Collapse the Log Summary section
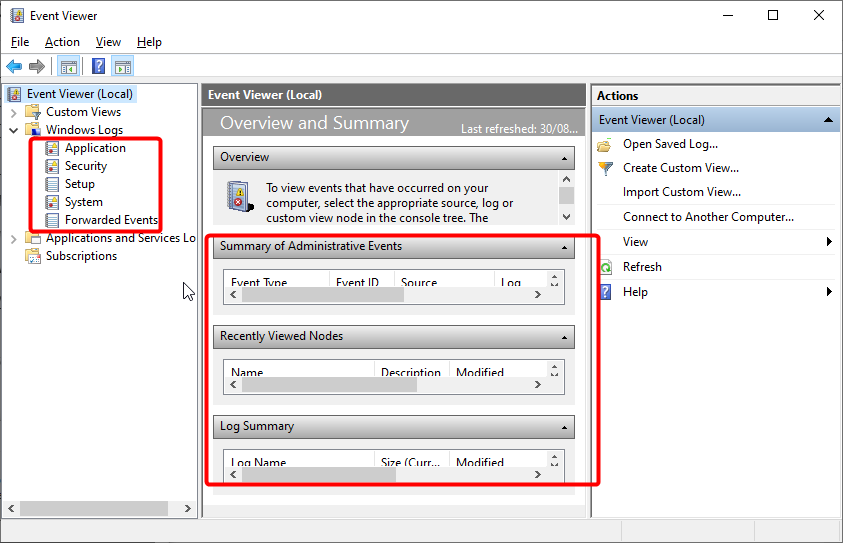The width and height of the screenshot is (843, 543). pyautogui.click(x=565, y=427)
